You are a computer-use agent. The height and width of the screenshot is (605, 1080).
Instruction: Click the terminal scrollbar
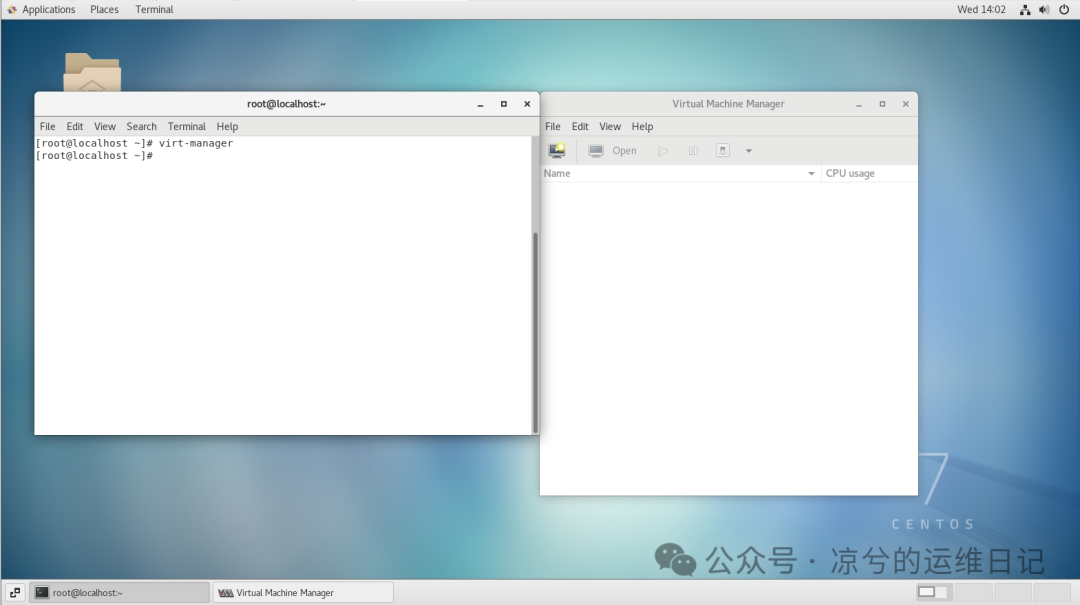[x=535, y=332]
